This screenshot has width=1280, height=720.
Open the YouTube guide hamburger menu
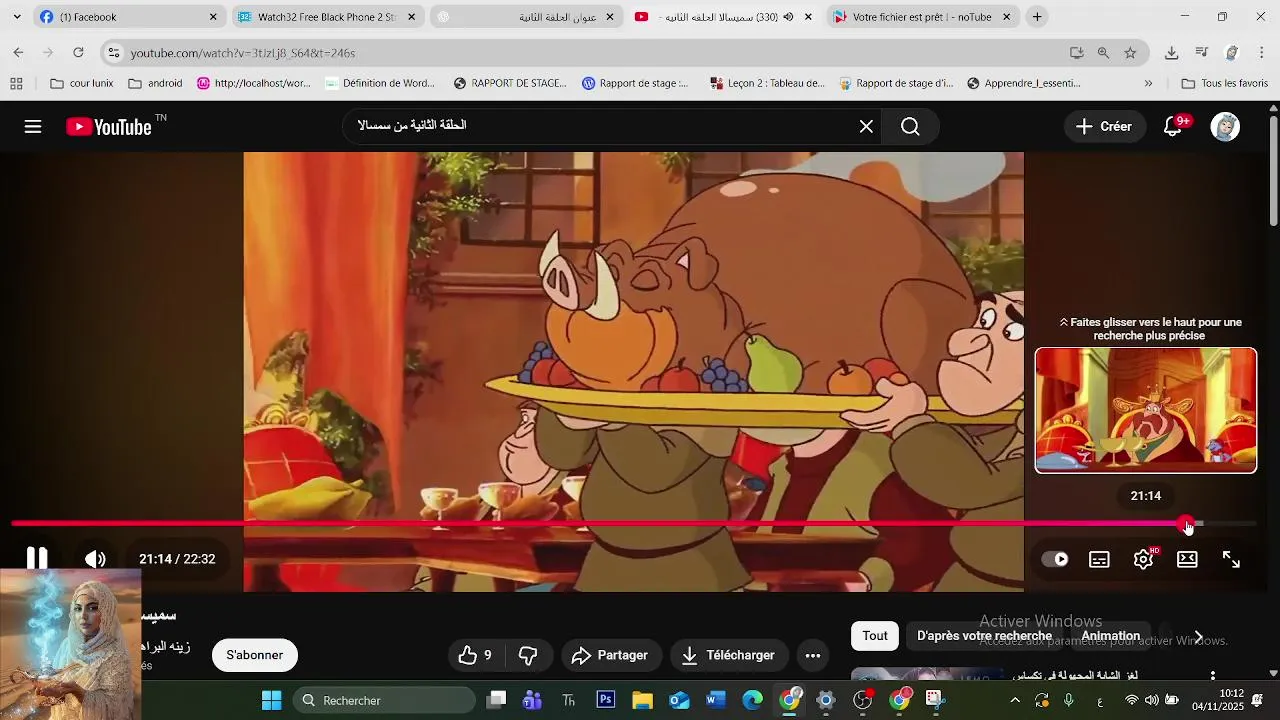coord(33,126)
